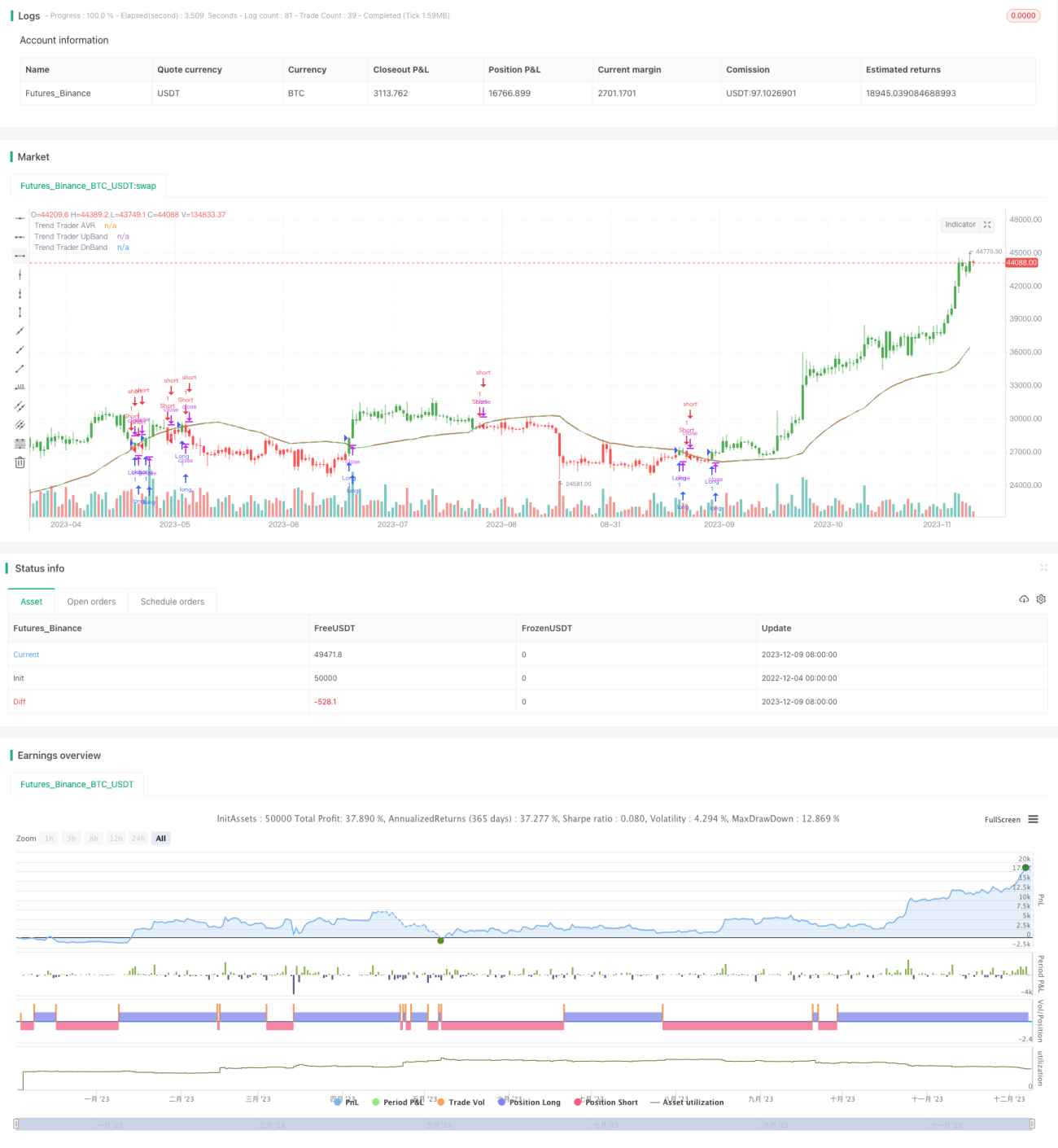Open the Futures_Binance_BTC_USDT earnings tab

pyautogui.click(x=77, y=784)
